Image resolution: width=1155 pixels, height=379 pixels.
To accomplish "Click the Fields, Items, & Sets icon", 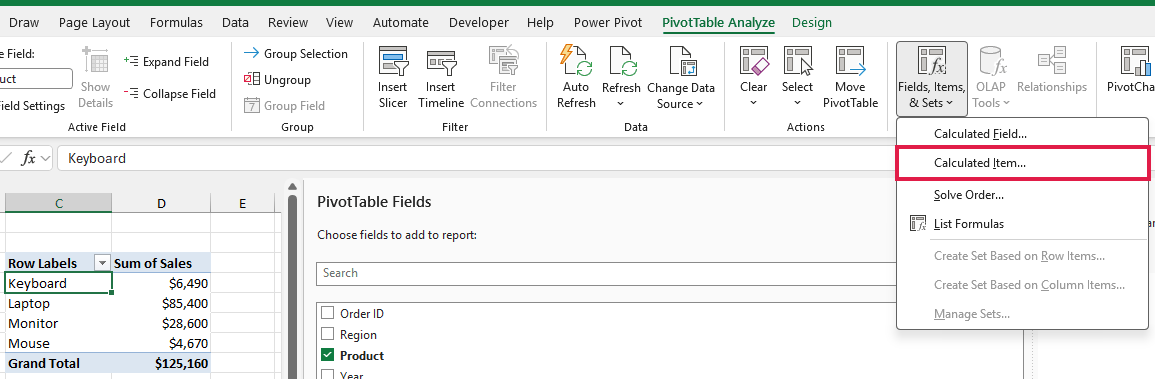I will point(932,61).
